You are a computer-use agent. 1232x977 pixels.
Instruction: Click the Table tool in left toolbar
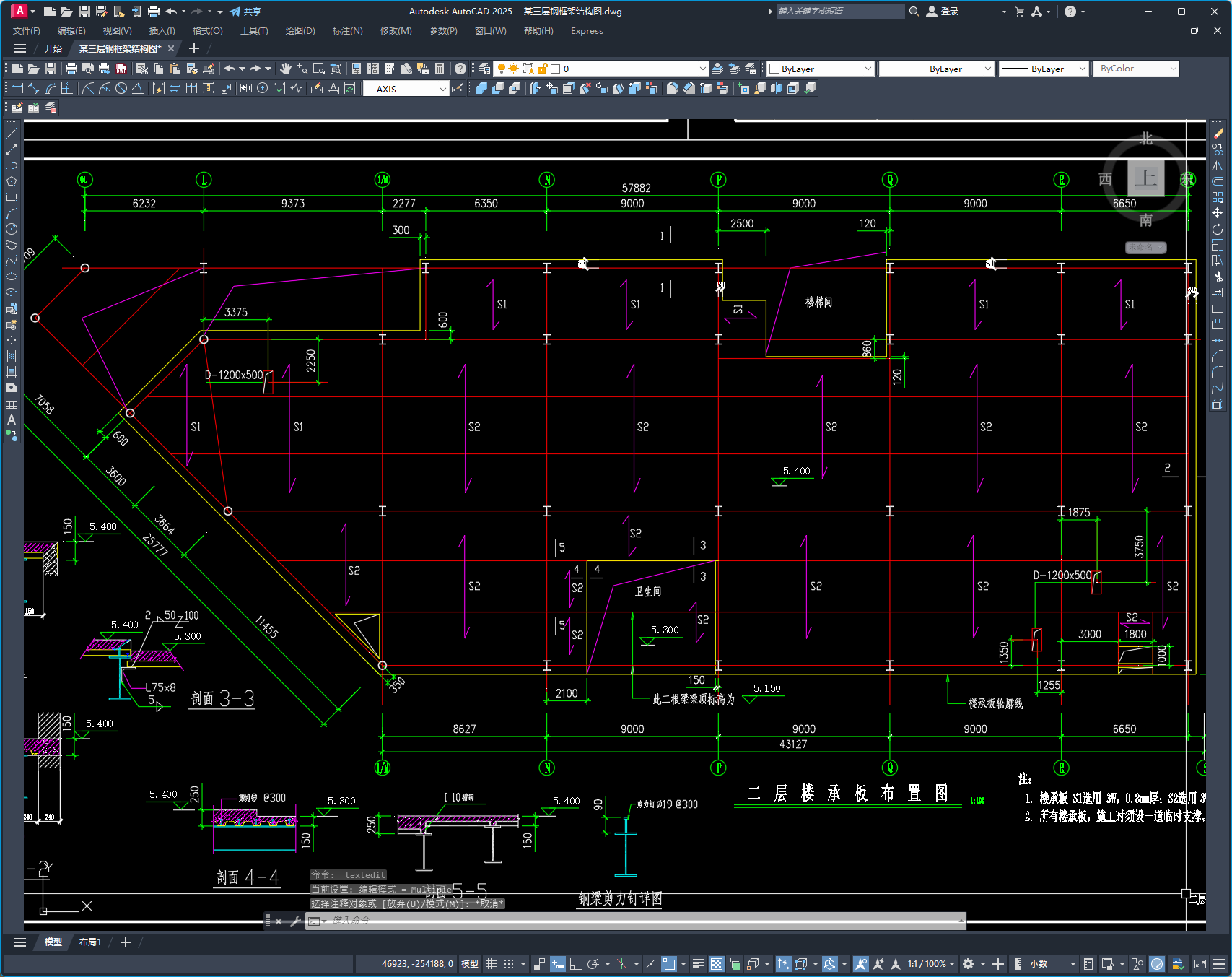12,404
